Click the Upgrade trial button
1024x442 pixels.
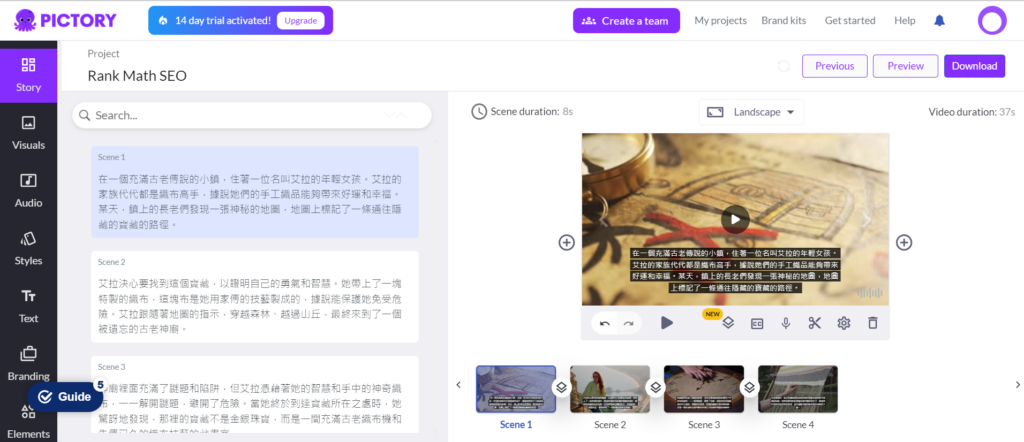tap(300, 21)
